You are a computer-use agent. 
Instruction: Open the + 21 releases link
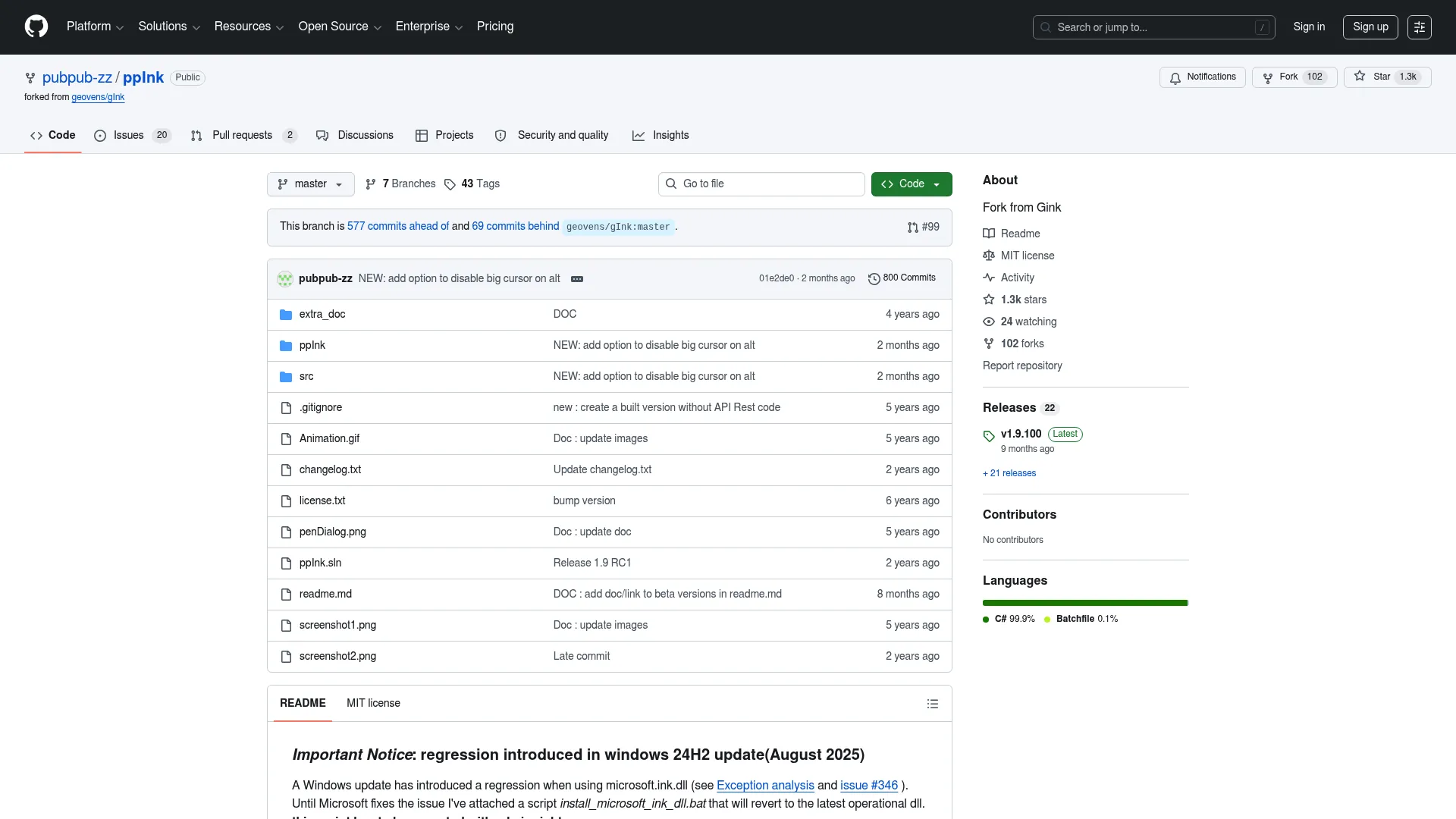[1009, 473]
